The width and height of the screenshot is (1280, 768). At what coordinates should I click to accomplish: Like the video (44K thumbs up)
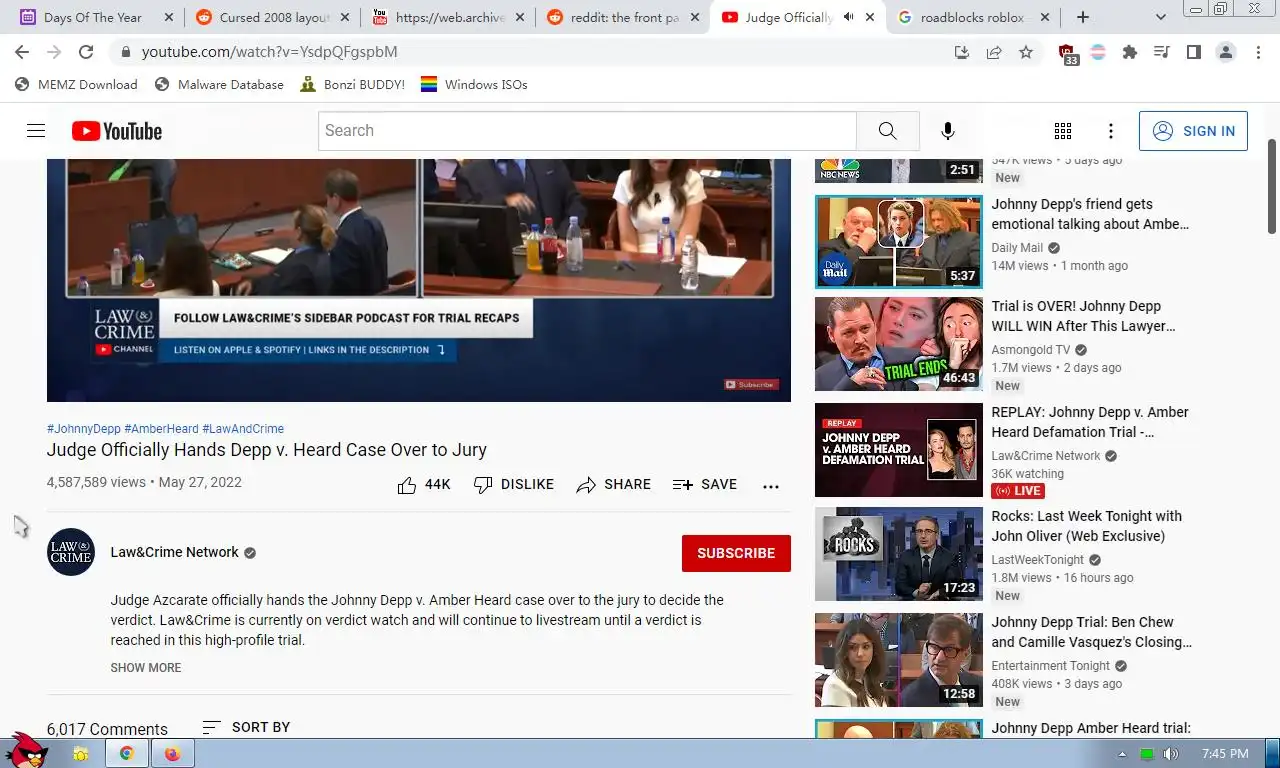coord(424,485)
